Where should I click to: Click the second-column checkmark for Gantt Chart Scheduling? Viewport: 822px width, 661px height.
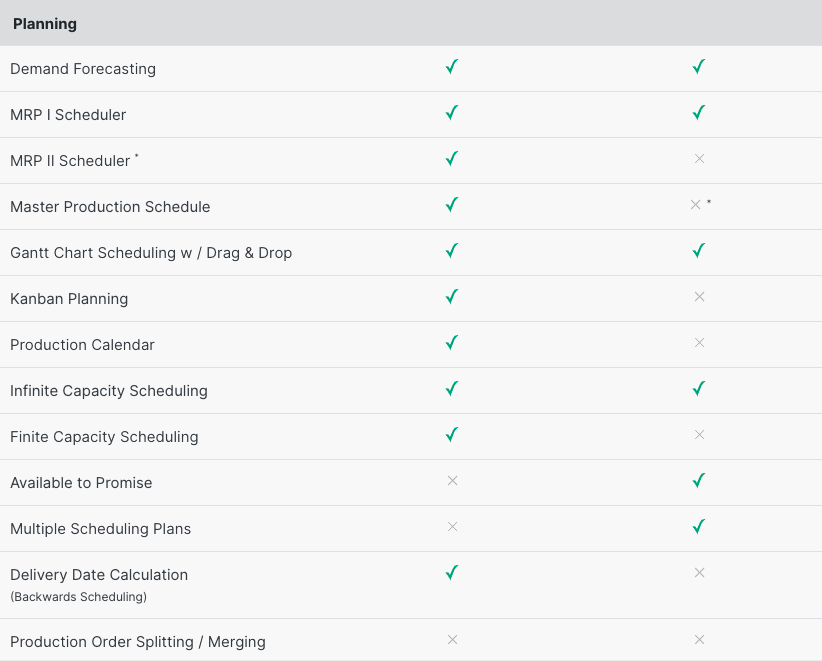pos(699,251)
